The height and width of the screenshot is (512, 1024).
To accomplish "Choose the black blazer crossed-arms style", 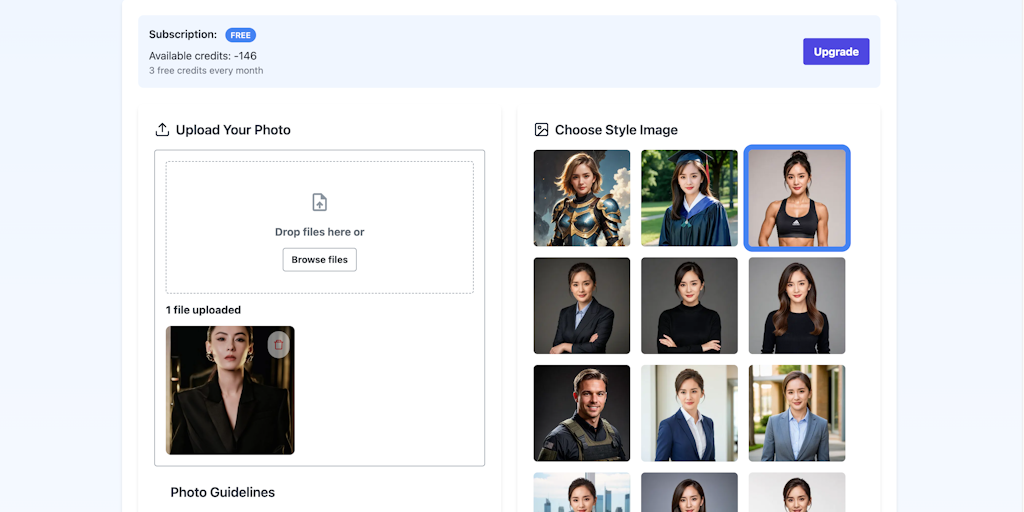I will tap(582, 306).
